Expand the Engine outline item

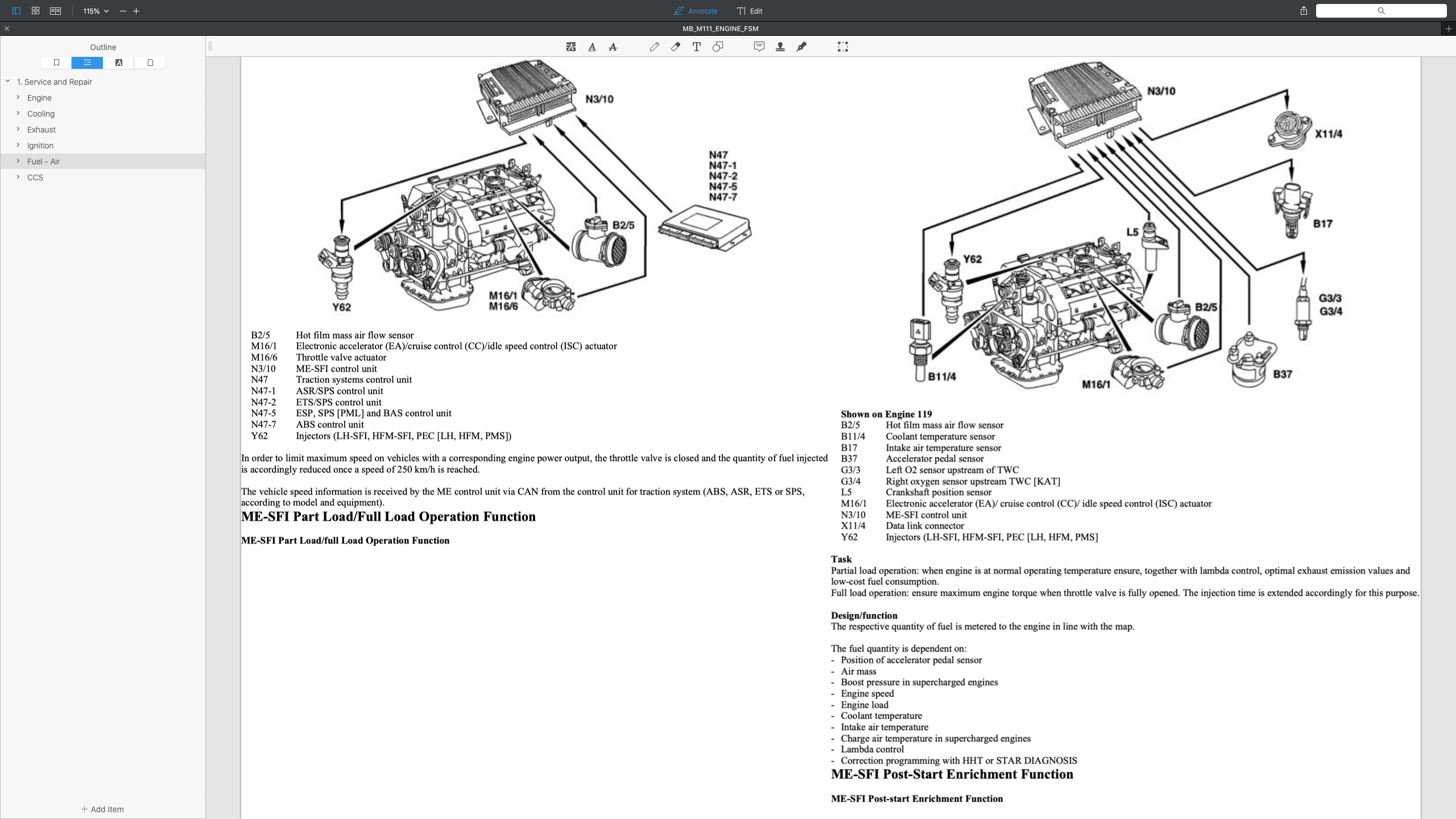pos(18,97)
